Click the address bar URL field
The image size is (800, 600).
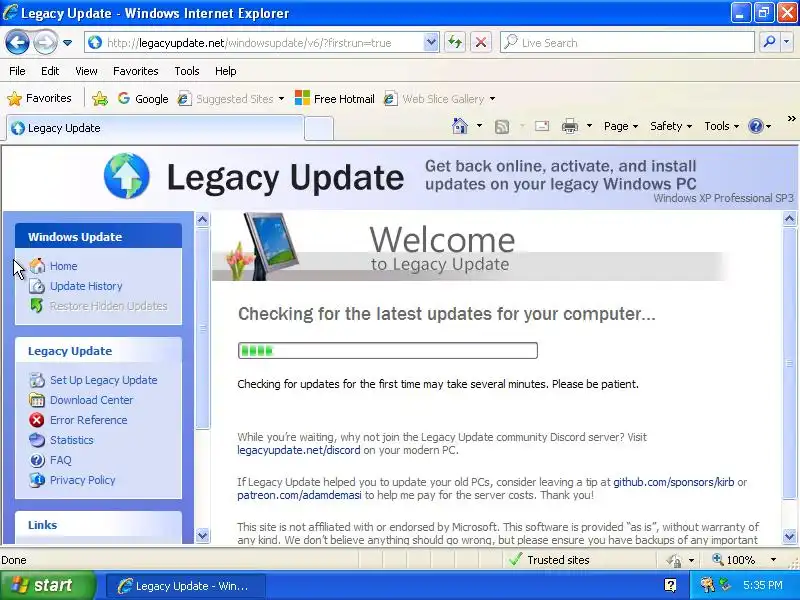(x=254, y=43)
